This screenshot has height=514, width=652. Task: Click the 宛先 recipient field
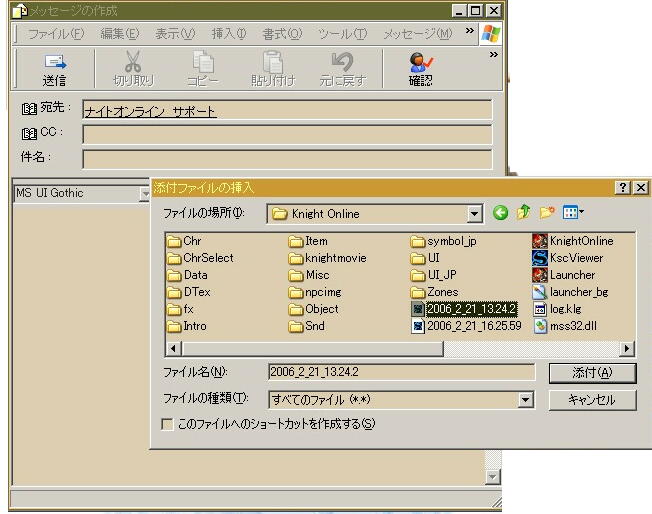pos(287,110)
